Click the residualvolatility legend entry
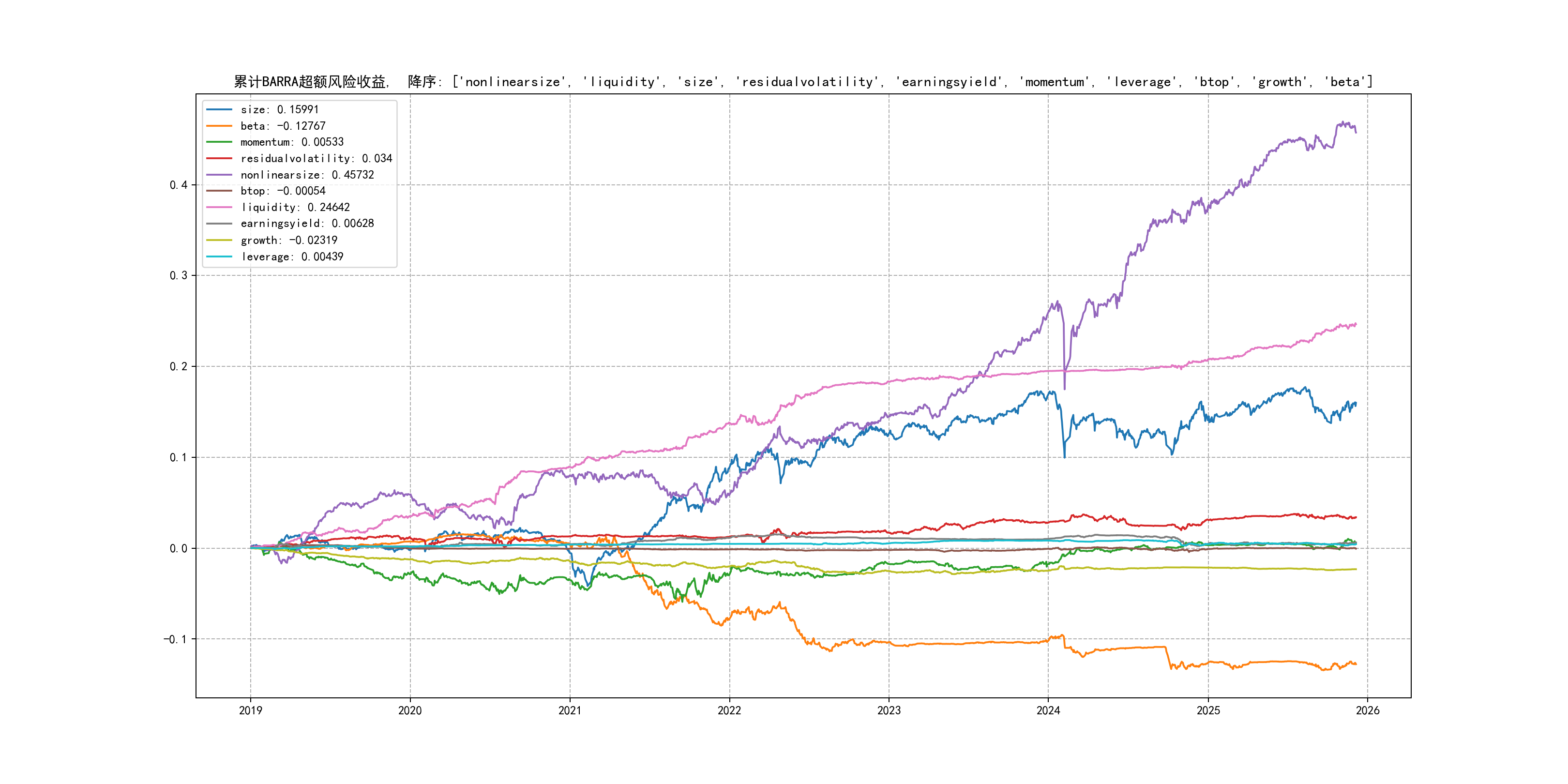Image resolution: width=1568 pixels, height=784 pixels. click(x=316, y=158)
